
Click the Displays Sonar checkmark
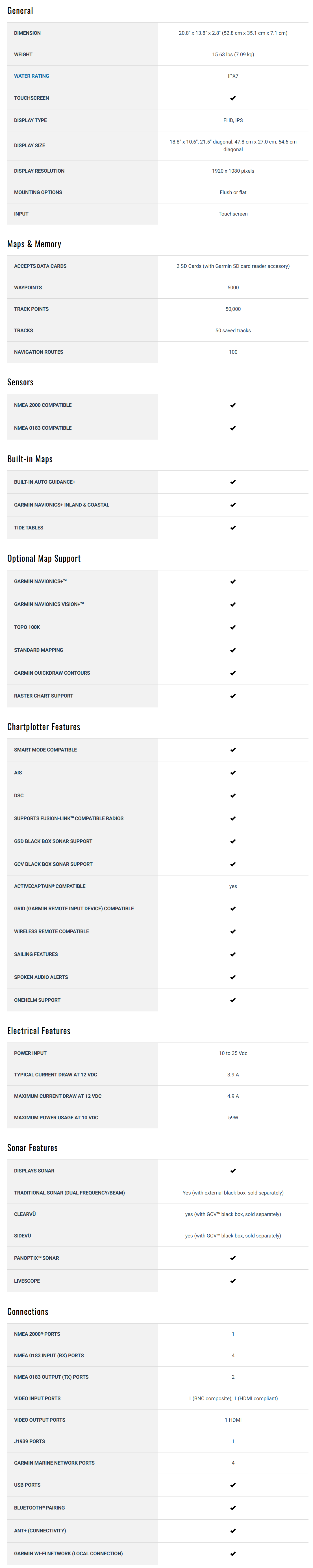[232, 1170]
